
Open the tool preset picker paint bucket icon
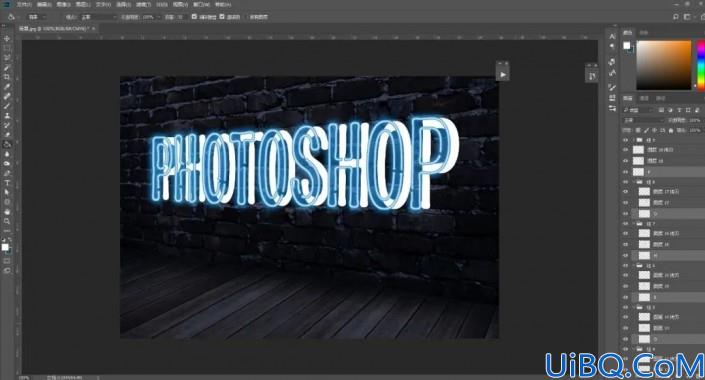11,17
